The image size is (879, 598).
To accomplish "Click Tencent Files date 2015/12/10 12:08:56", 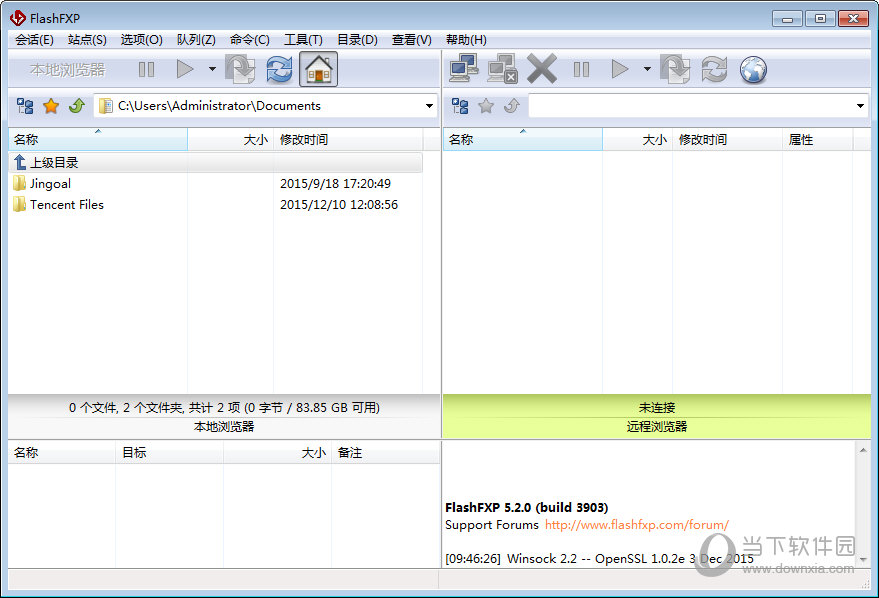I will coord(339,205).
